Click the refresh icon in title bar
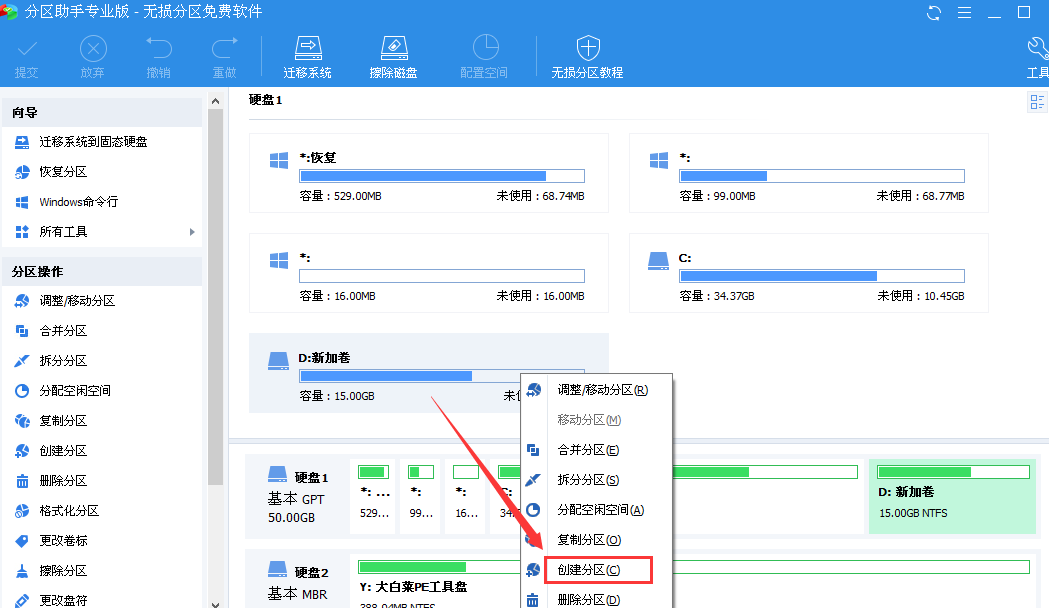 point(934,13)
